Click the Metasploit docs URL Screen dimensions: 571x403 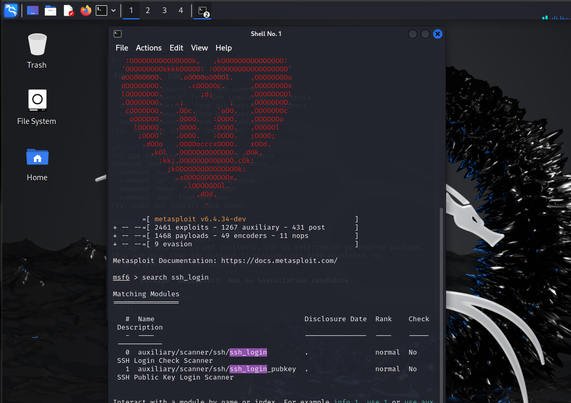pos(279,261)
